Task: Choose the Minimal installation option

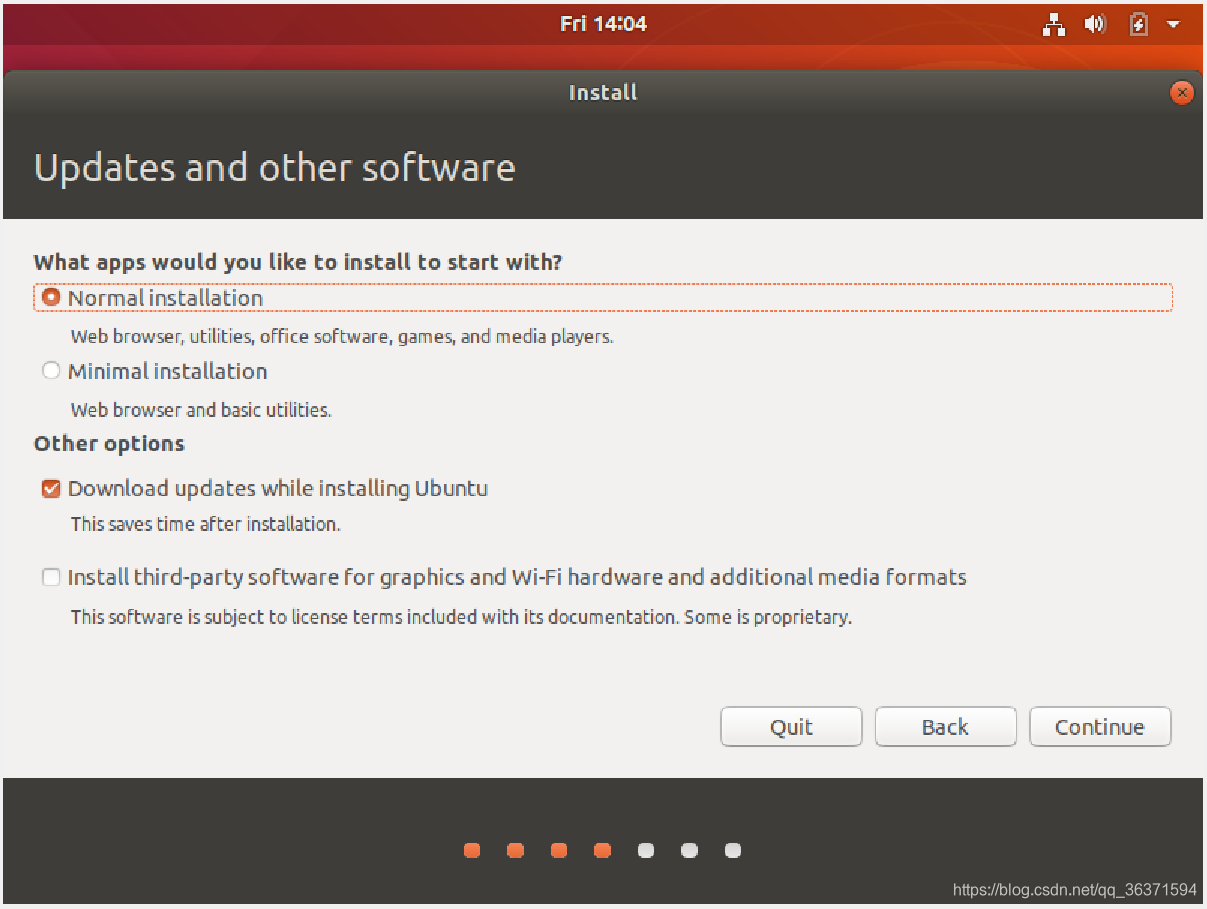Action: [52, 371]
